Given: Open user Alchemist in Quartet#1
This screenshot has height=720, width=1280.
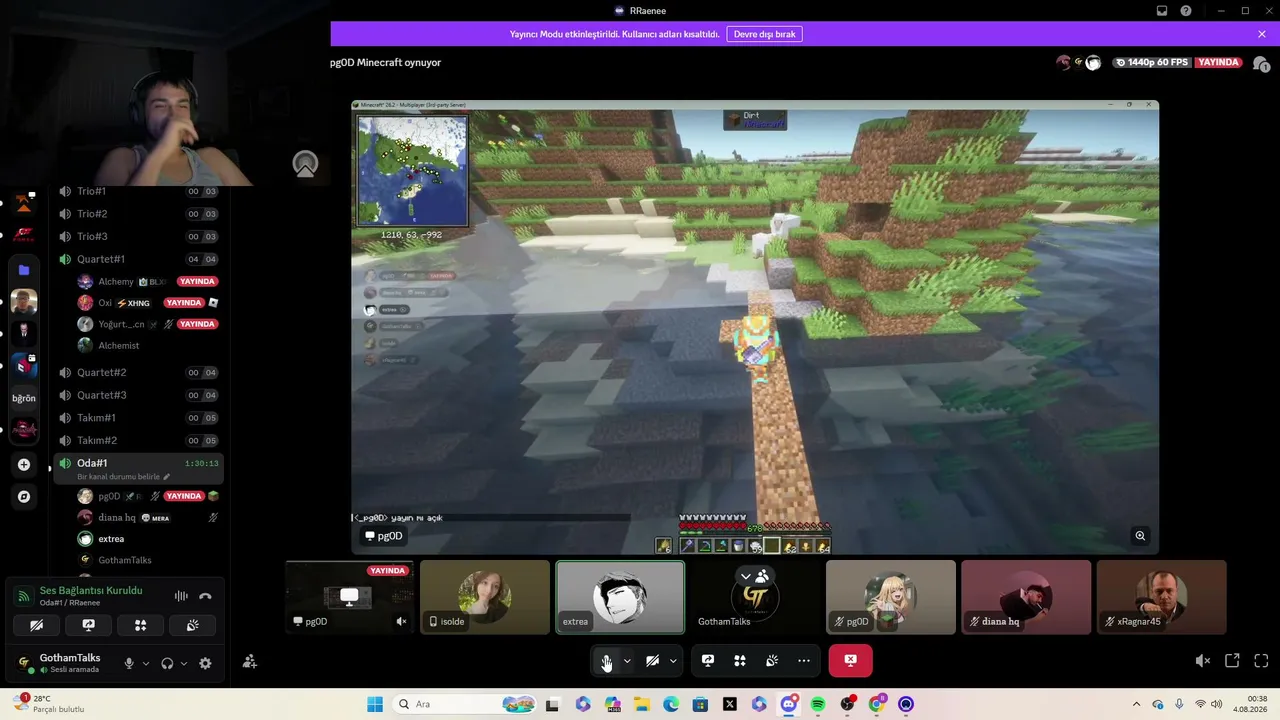Looking at the screenshot, I should pos(119,345).
